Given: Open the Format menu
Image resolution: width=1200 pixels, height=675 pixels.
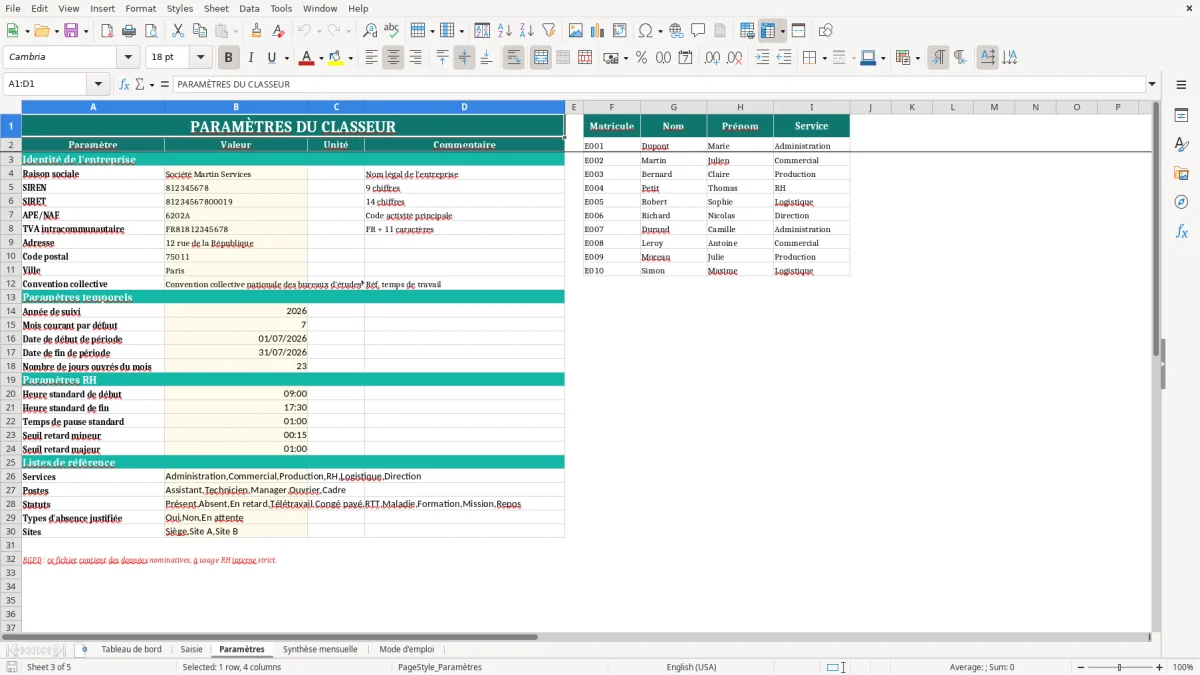Looking at the screenshot, I should point(140,8).
